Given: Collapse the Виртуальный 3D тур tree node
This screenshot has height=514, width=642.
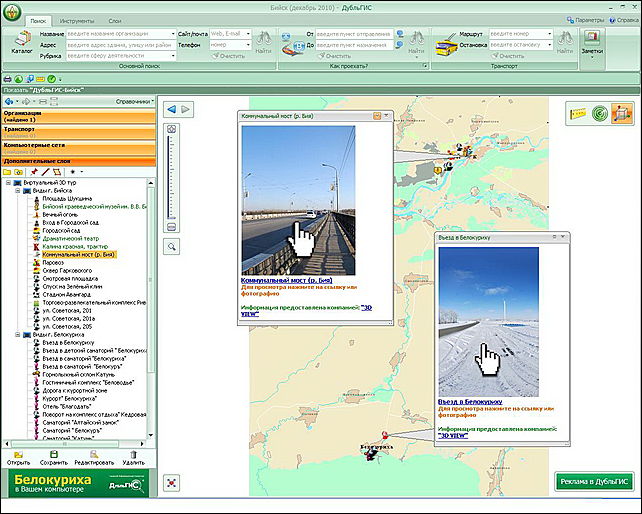Looking at the screenshot, I should click(x=8, y=184).
